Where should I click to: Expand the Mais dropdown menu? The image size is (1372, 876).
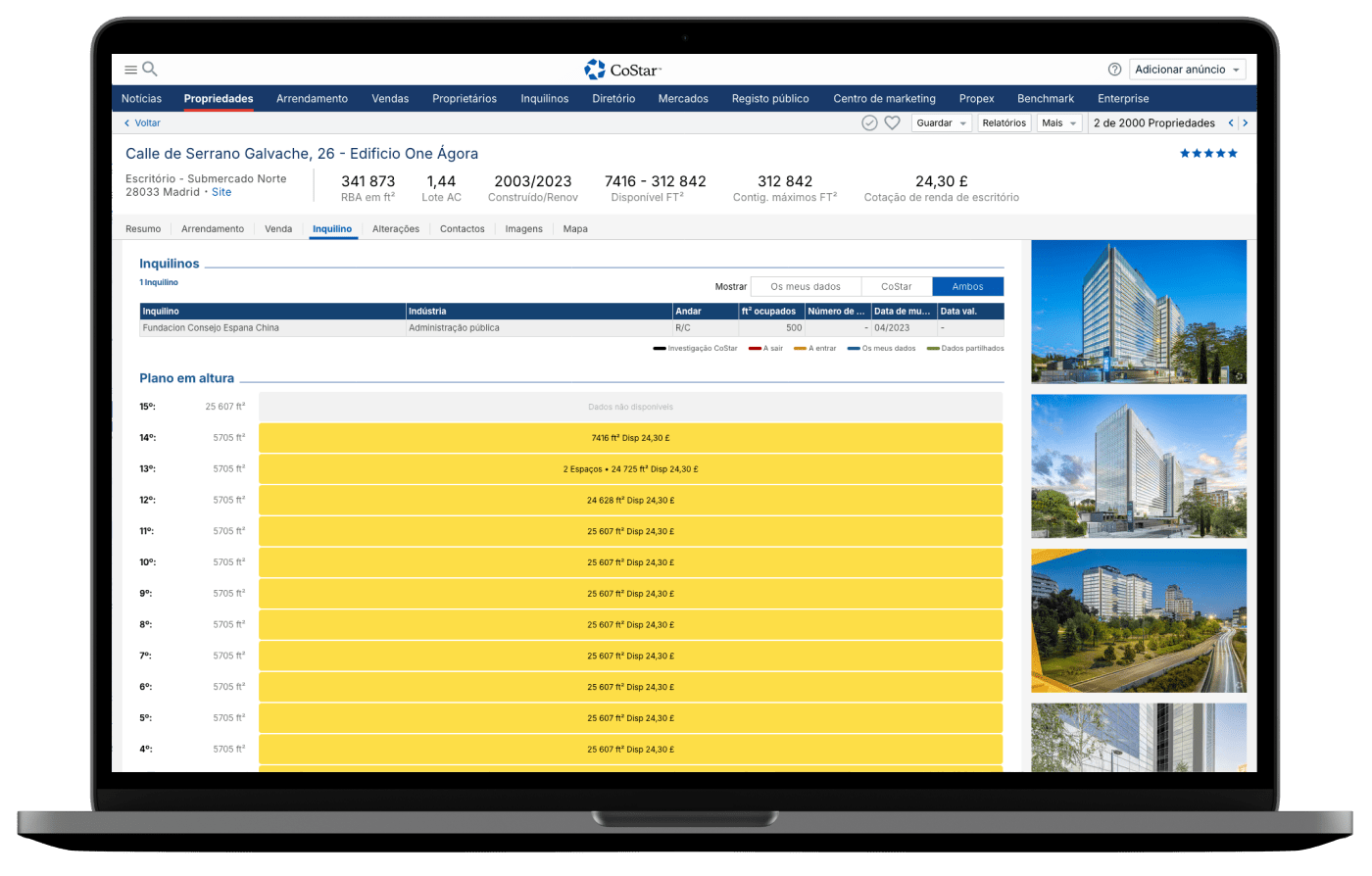pyautogui.click(x=1059, y=123)
